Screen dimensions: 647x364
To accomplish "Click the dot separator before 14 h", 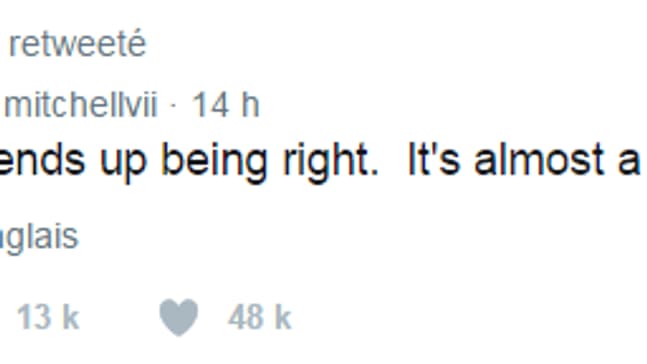I will coord(174,106).
